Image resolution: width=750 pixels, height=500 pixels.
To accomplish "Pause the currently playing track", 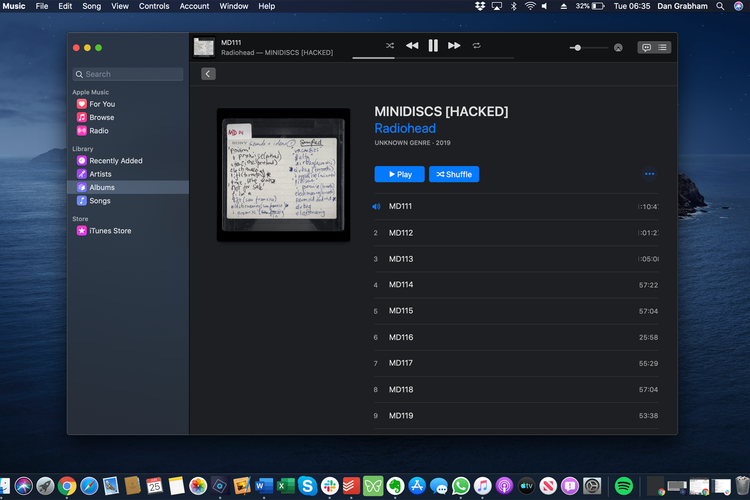I will (x=433, y=45).
